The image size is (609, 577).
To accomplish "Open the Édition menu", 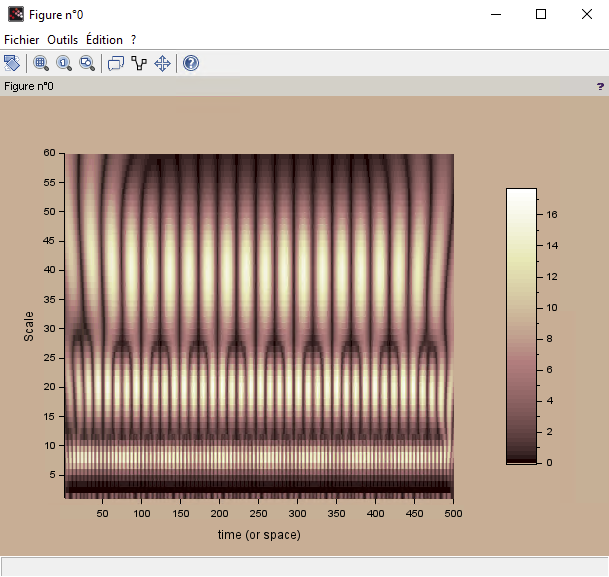I will click(x=104, y=40).
